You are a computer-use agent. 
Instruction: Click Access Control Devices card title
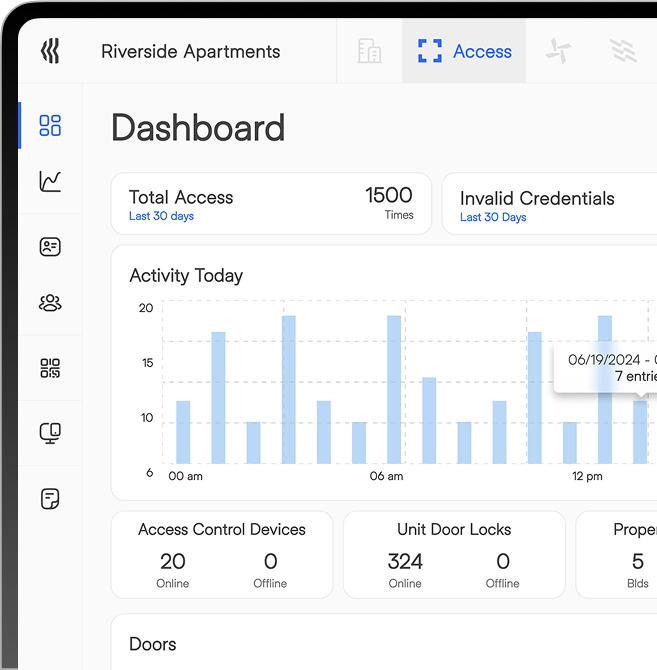222,529
